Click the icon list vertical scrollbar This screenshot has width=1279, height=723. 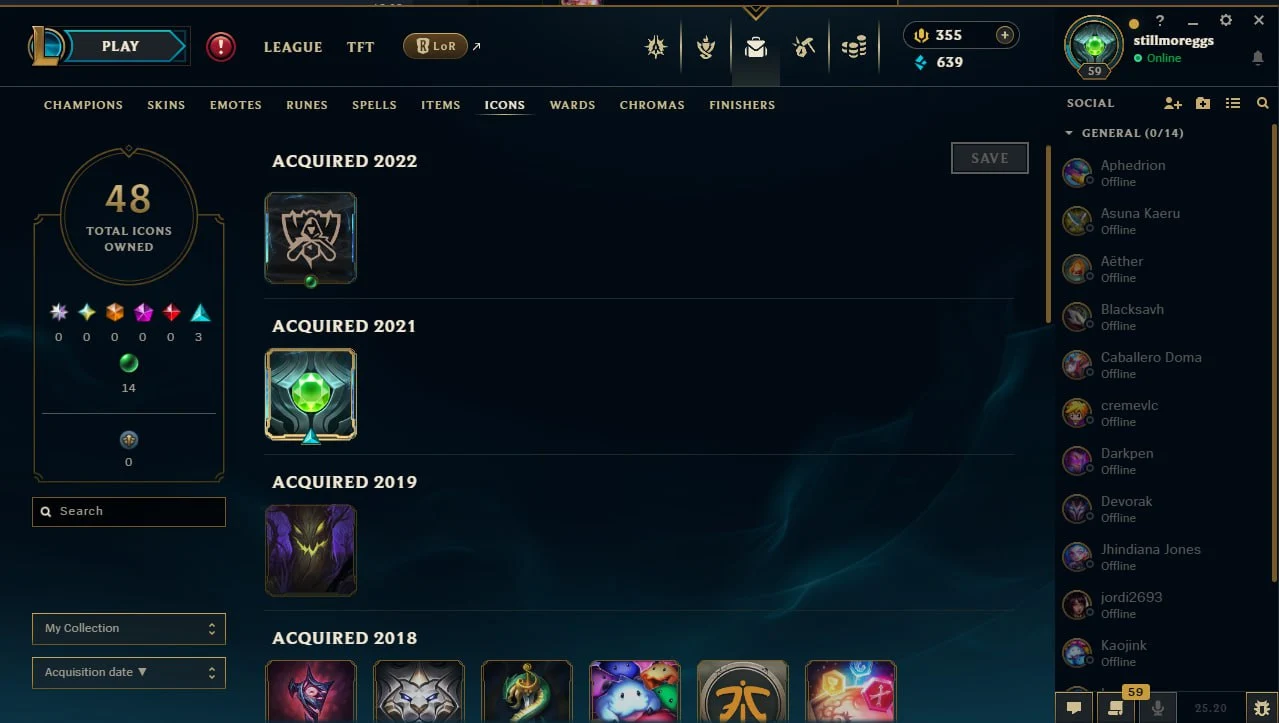pyautogui.click(x=1048, y=235)
